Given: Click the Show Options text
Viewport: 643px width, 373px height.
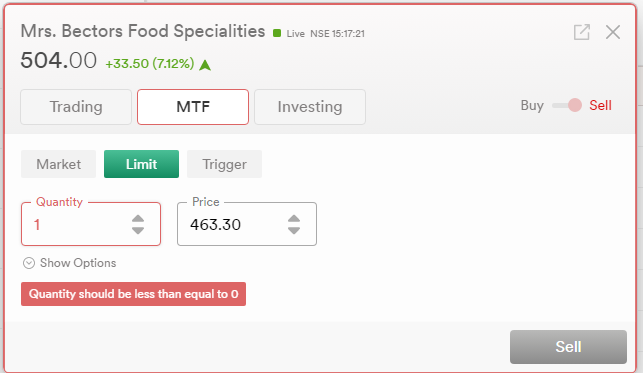Looking at the screenshot, I should 78,263.
